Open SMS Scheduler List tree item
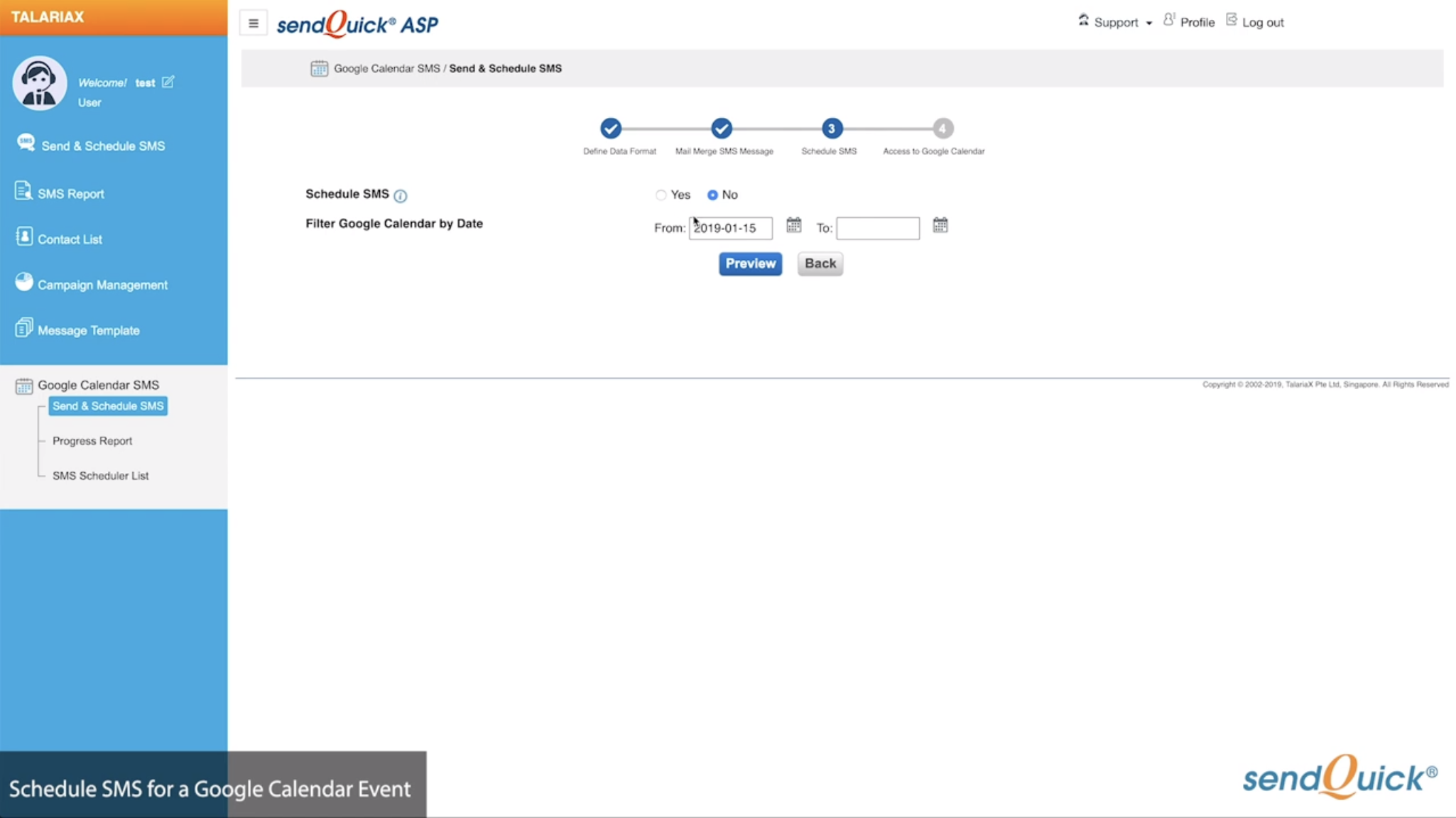Viewport: 1456px width, 818px height. click(x=101, y=476)
